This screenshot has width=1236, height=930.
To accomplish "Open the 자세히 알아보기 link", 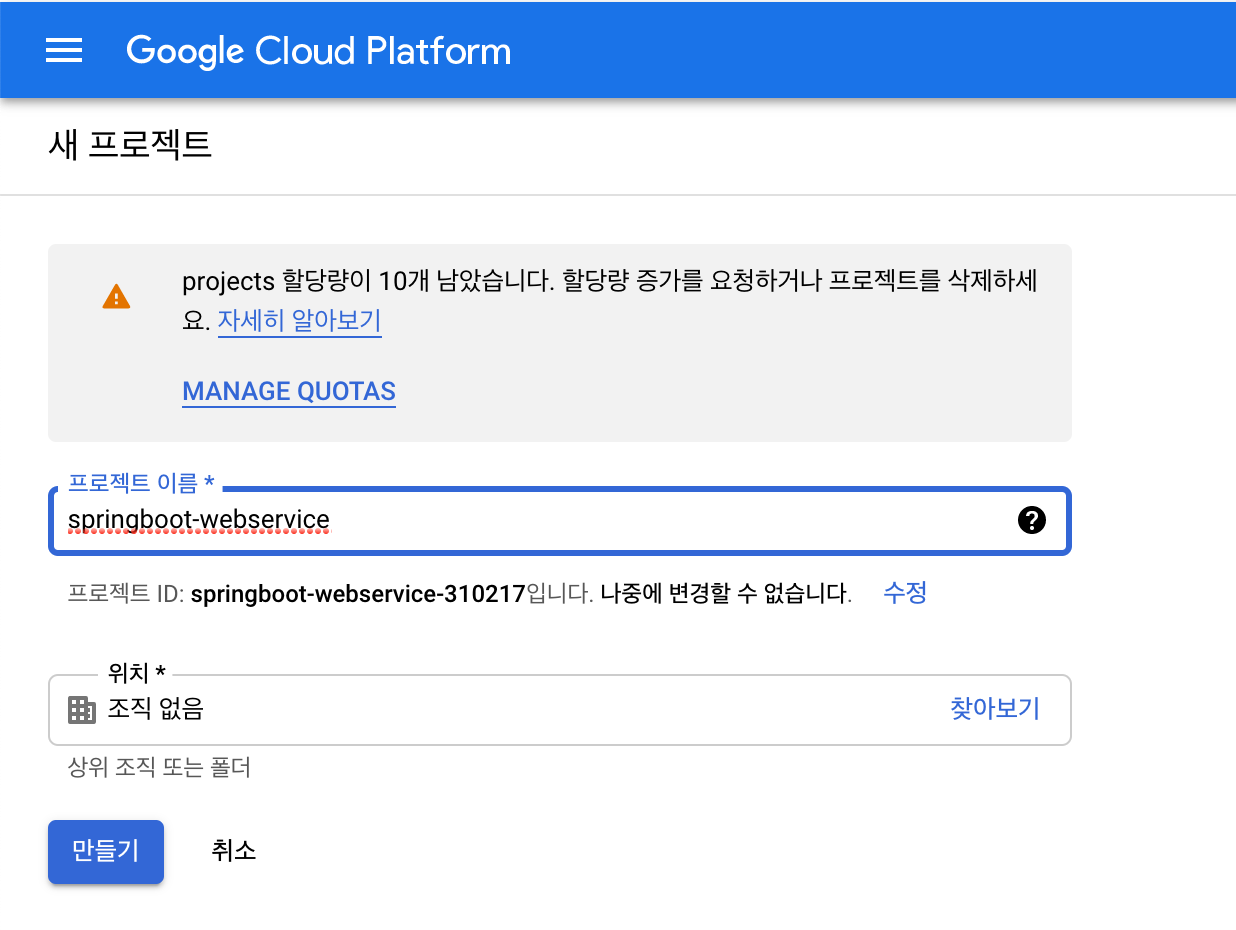I will point(300,321).
